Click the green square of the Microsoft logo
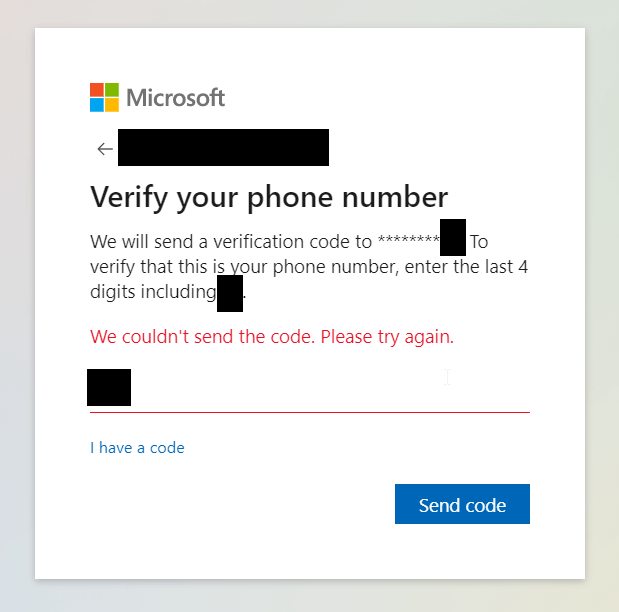Image resolution: width=619 pixels, height=612 pixels. 112,90
